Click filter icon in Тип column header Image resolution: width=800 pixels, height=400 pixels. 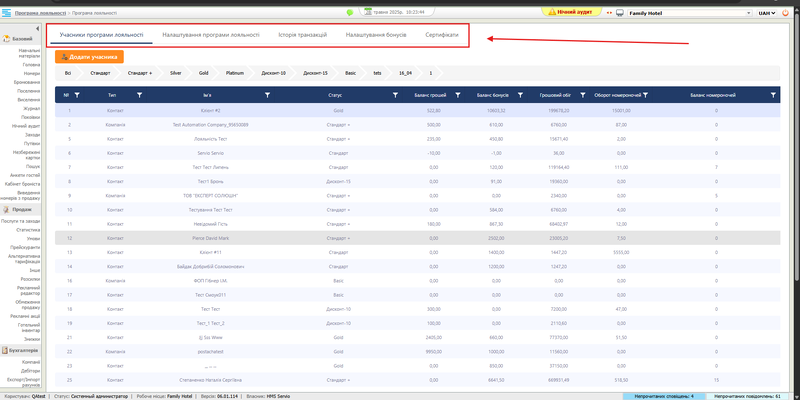(139, 95)
